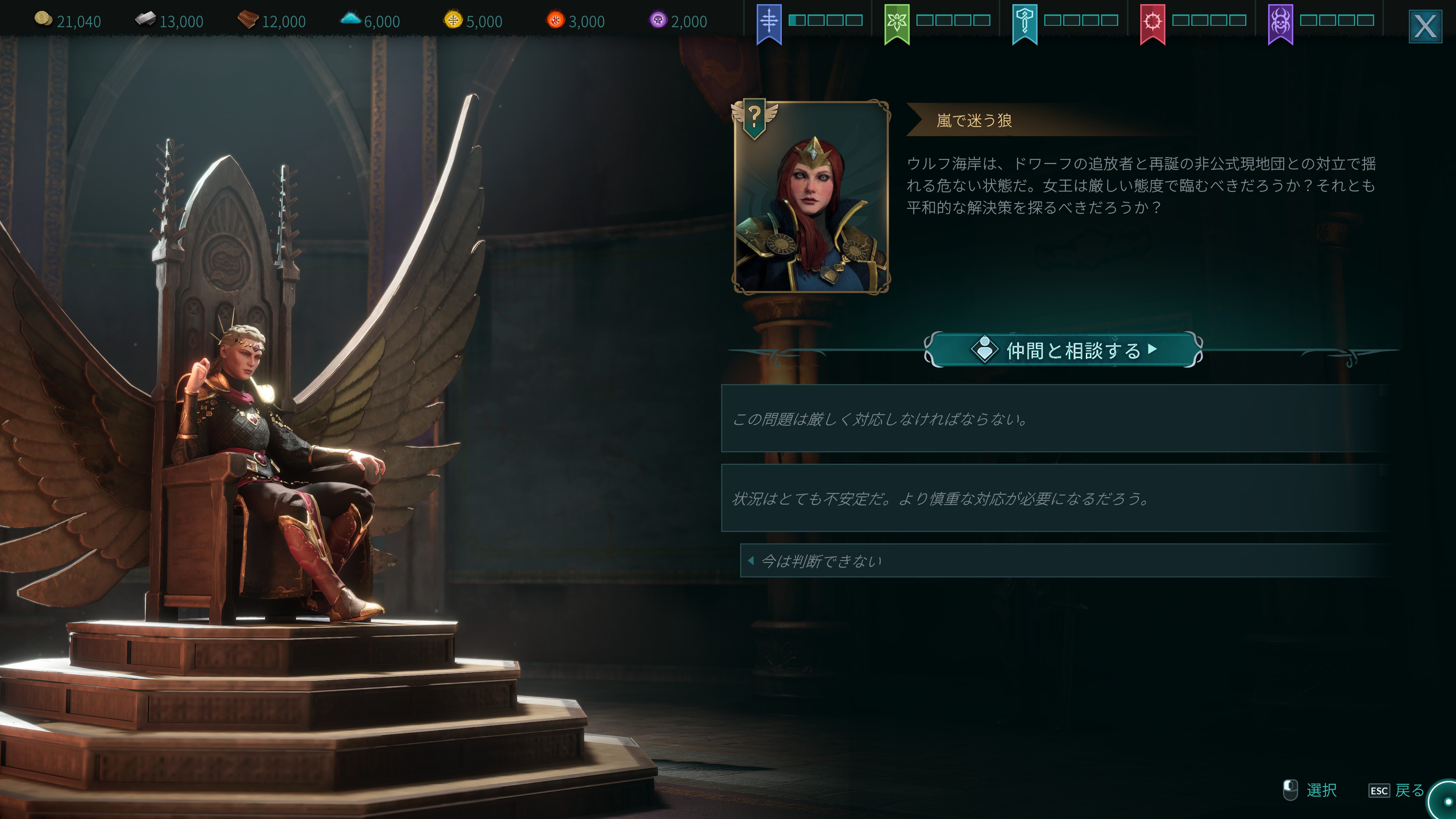This screenshot has height=819, width=1456.
Task: Click the blue sword faction banner
Action: point(769,24)
